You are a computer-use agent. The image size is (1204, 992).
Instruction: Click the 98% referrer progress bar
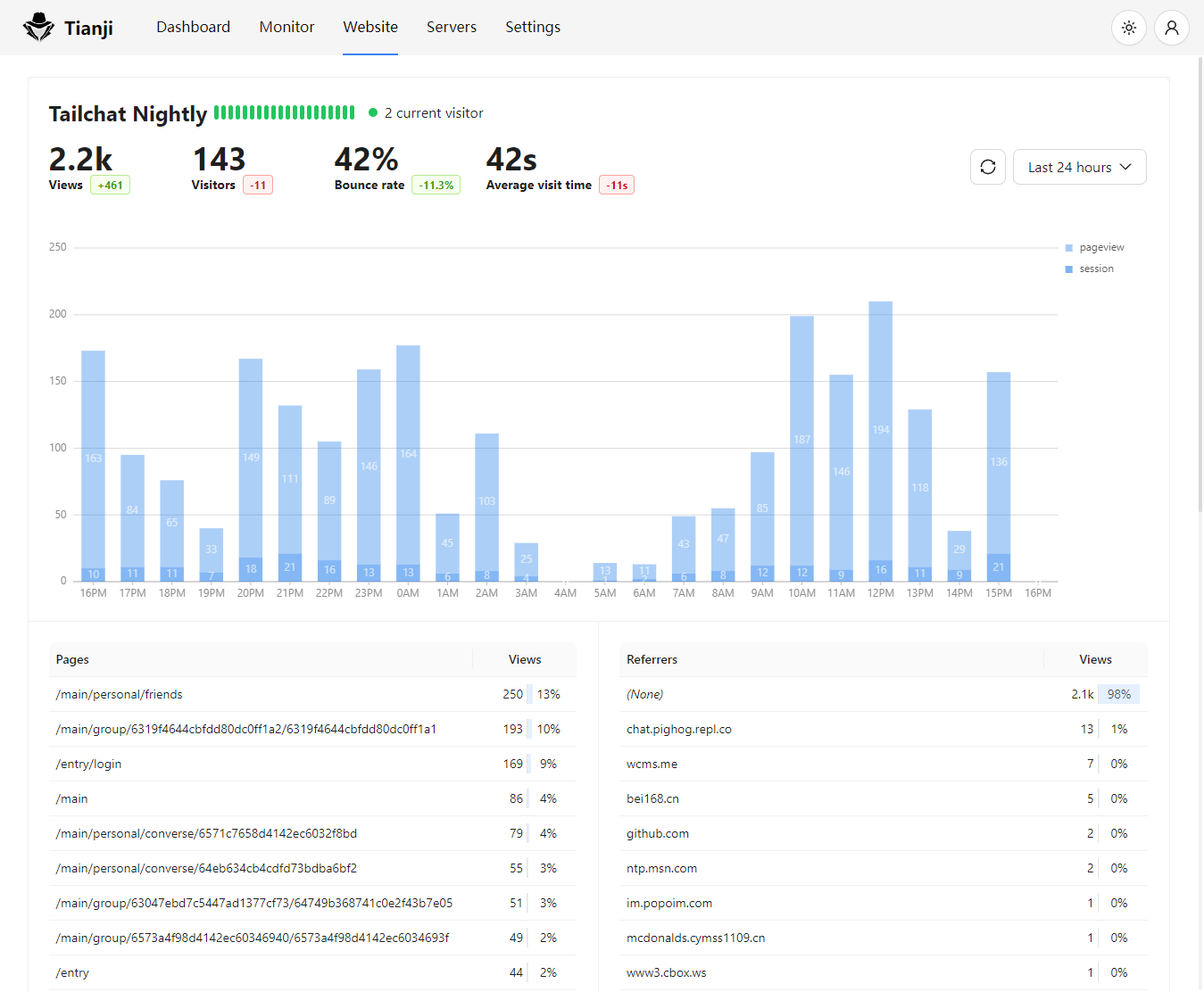(1119, 693)
